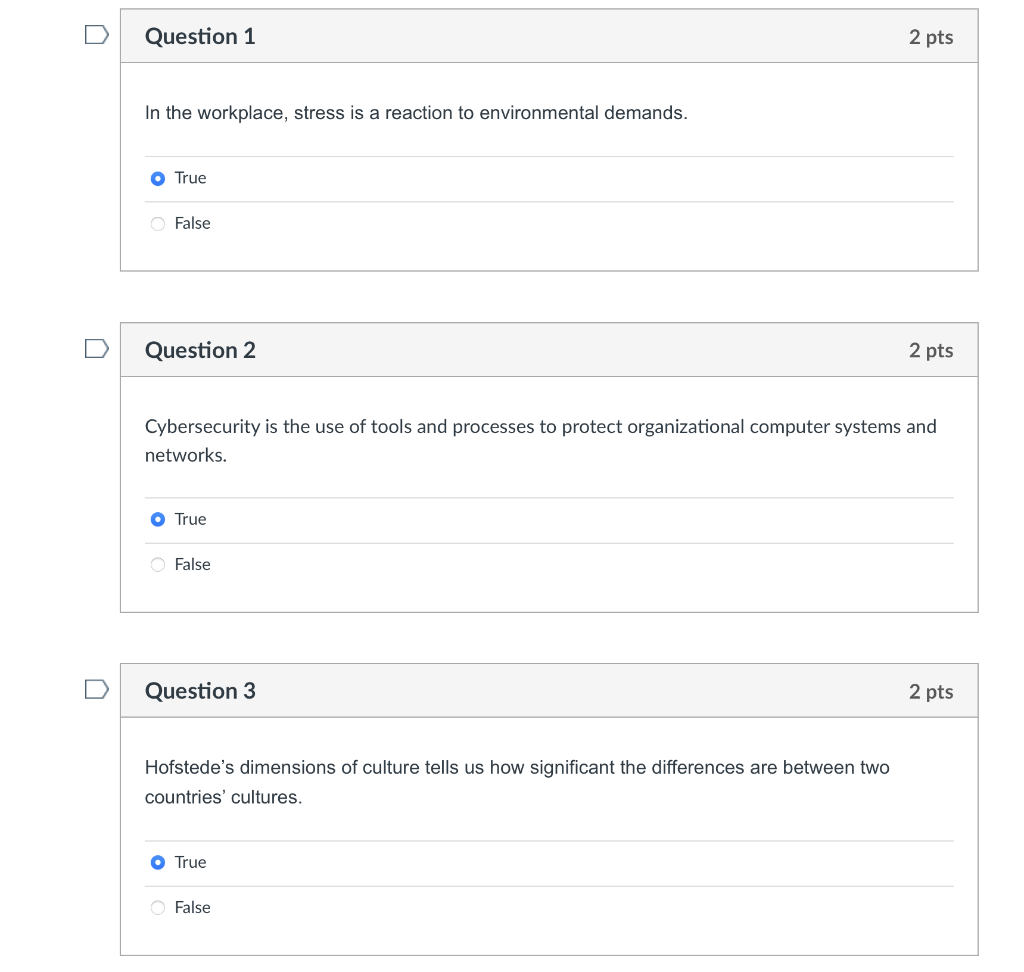1024x972 pixels.
Task: Pick False for the Cybersecurity question
Action: coord(158,565)
